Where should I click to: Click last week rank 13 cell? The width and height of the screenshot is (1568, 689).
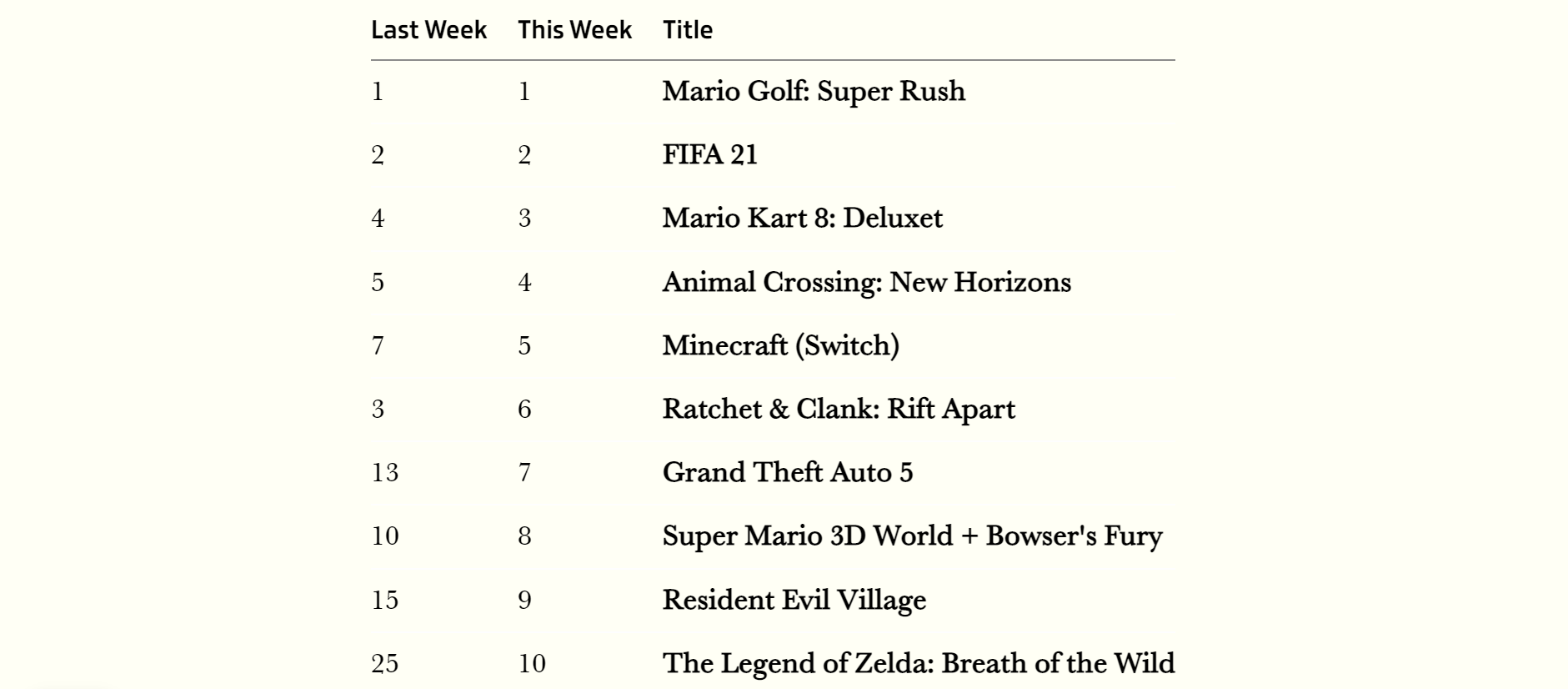[x=384, y=473]
